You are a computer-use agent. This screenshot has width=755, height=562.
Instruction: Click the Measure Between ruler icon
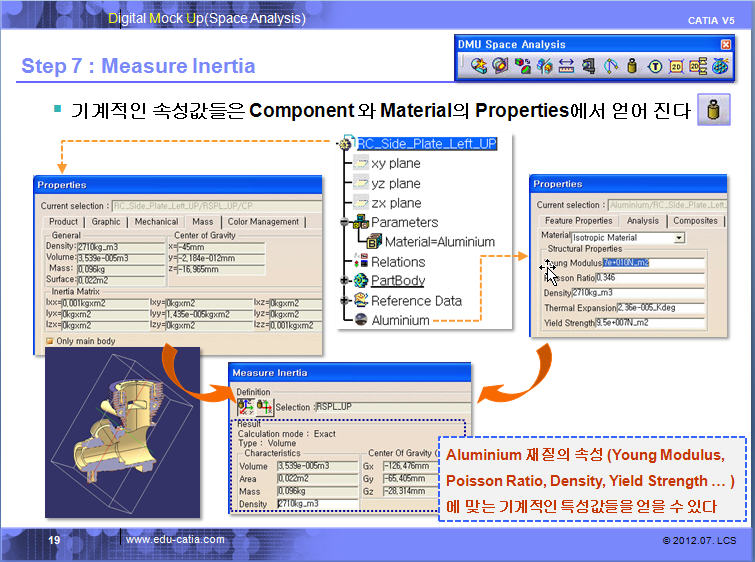(566, 66)
